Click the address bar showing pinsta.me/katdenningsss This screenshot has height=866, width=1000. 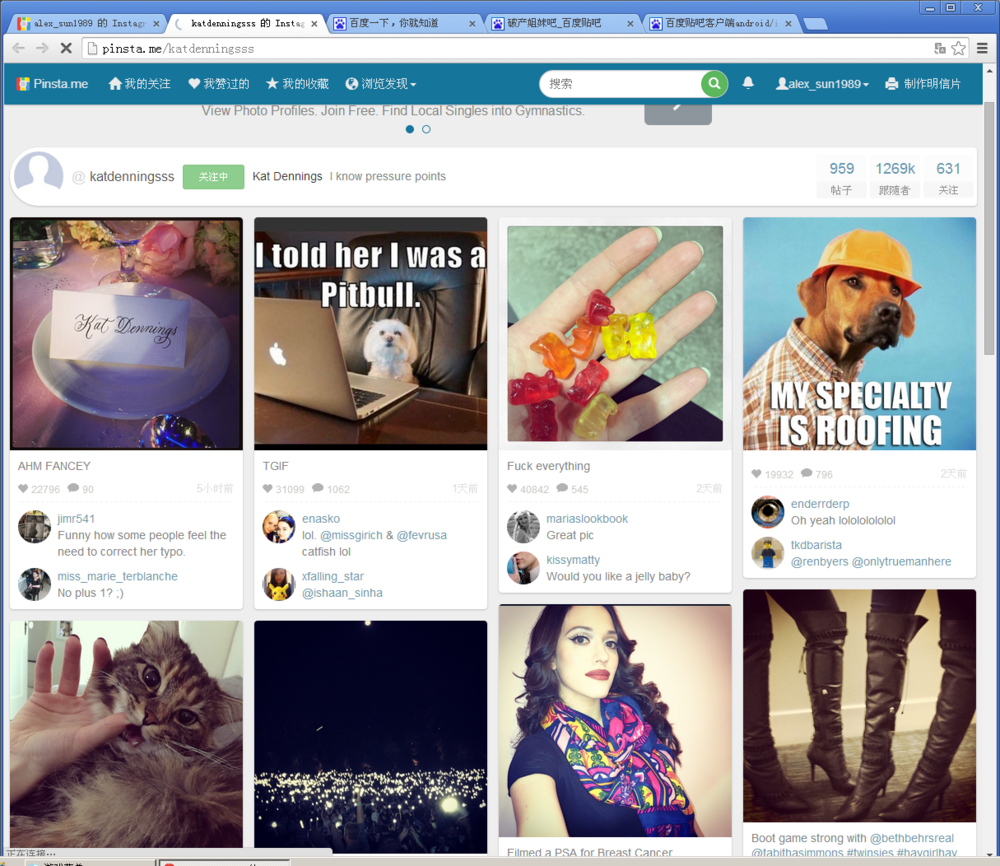pos(510,48)
